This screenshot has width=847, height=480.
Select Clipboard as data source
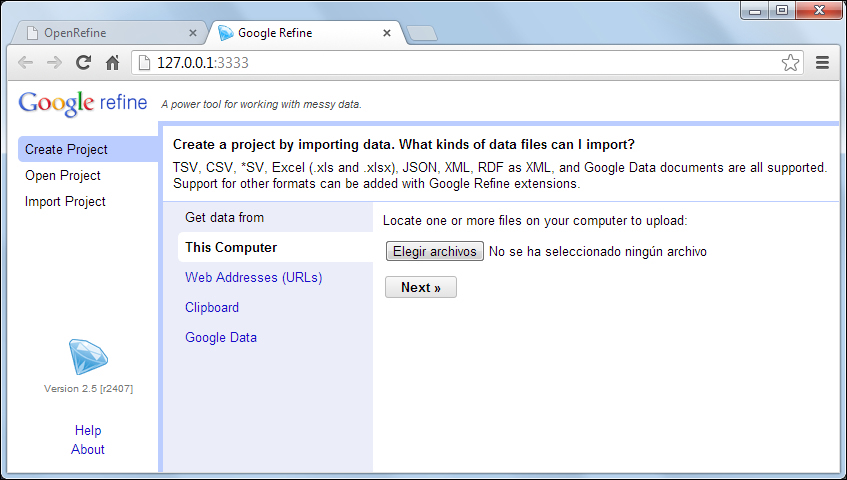coord(212,307)
